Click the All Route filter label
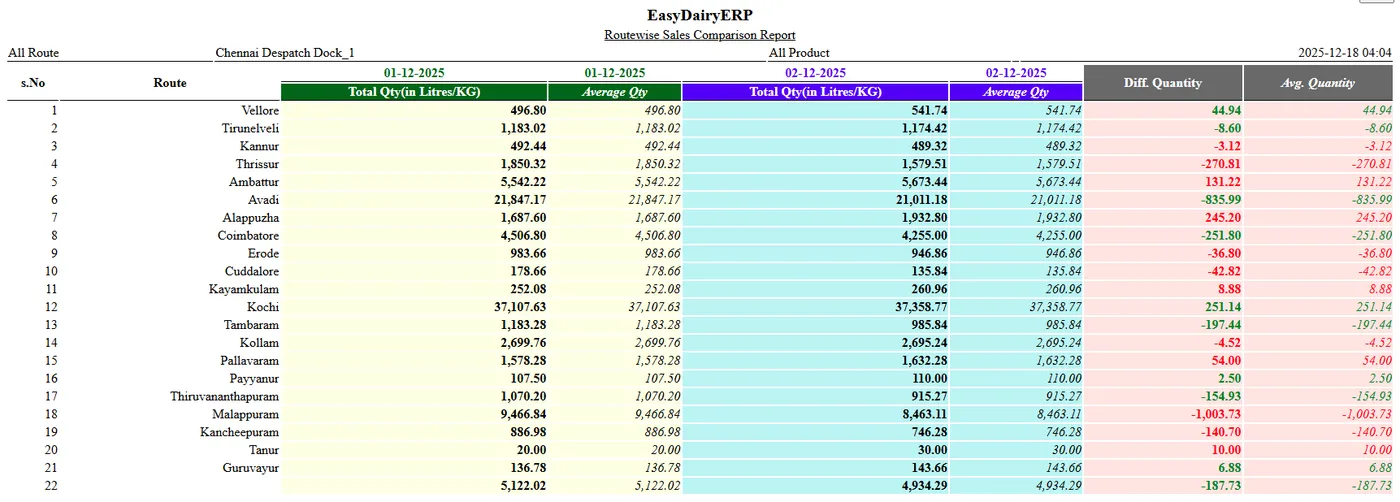 [x=33, y=53]
